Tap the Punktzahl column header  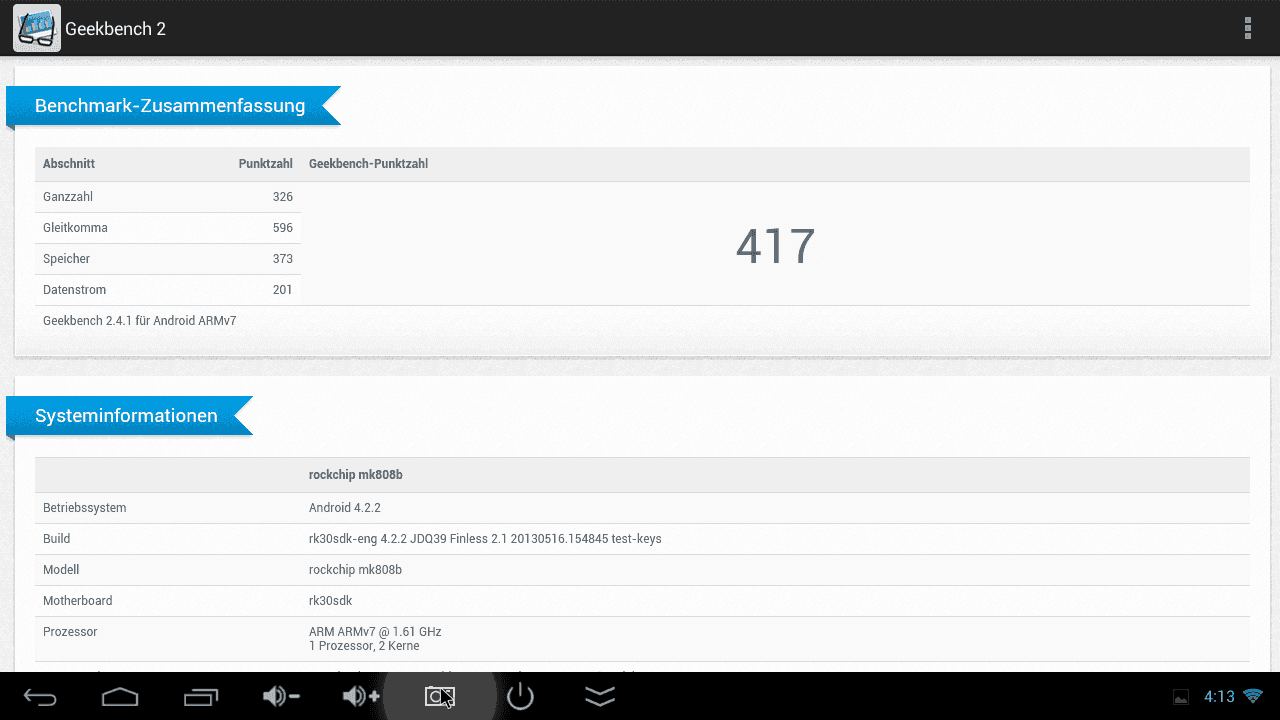coord(266,164)
